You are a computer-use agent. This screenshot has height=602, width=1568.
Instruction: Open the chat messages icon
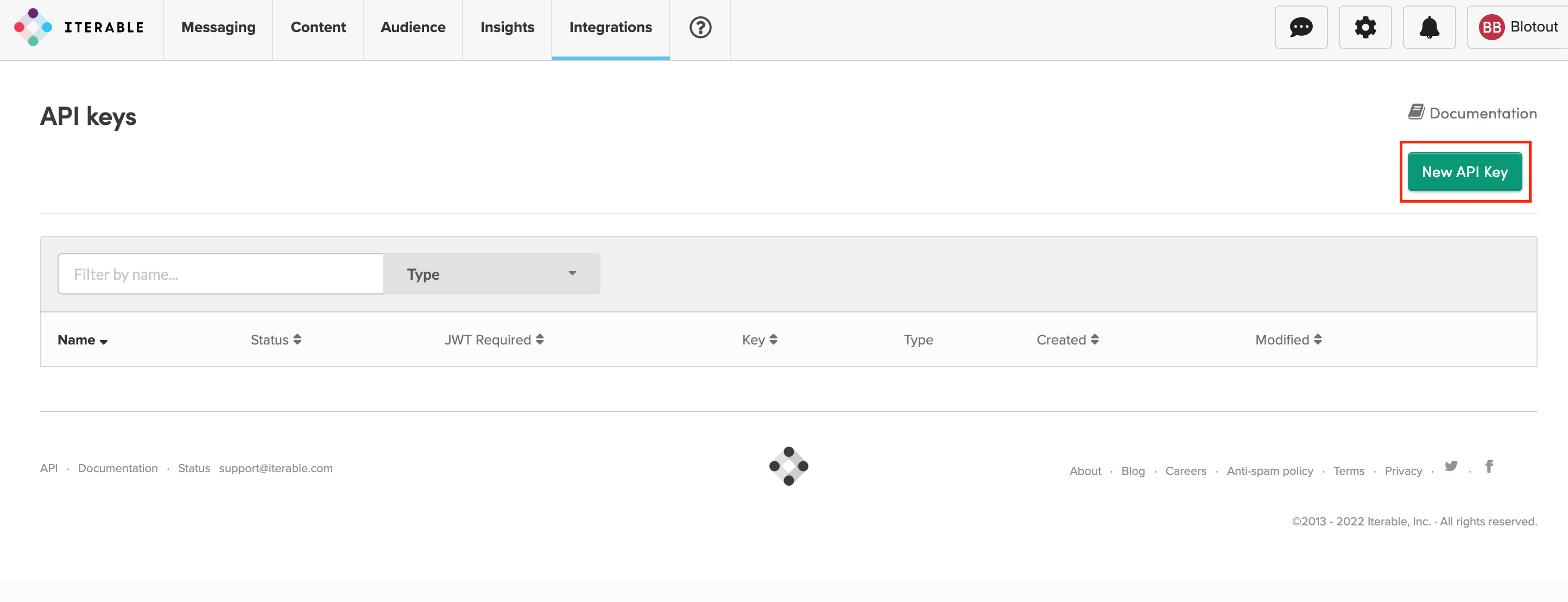pyautogui.click(x=1301, y=27)
